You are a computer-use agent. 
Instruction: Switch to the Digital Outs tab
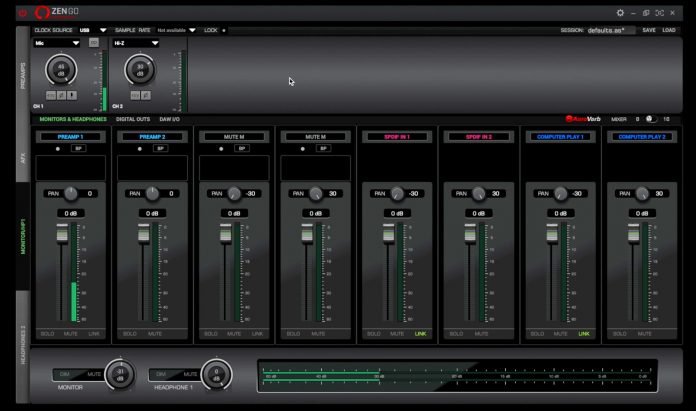pyautogui.click(x=133, y=119)
